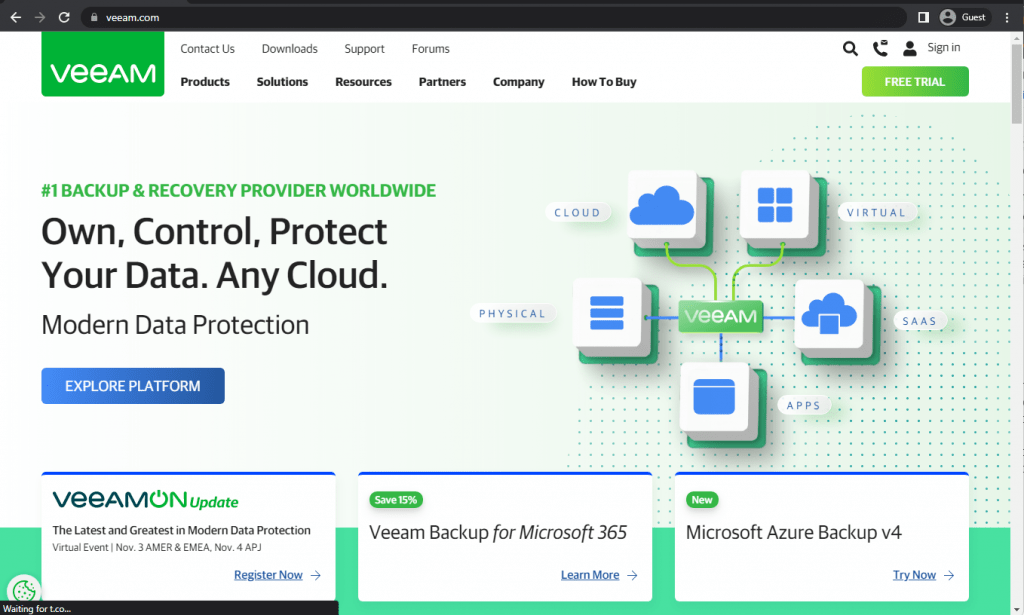Click the search magnifier icon

coord(850,48)
